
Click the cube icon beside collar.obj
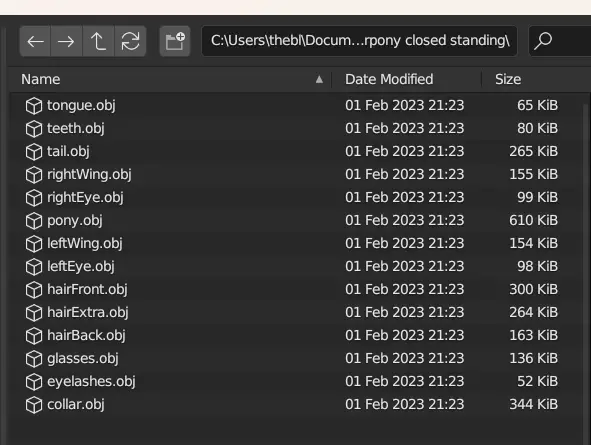(34, 405)
